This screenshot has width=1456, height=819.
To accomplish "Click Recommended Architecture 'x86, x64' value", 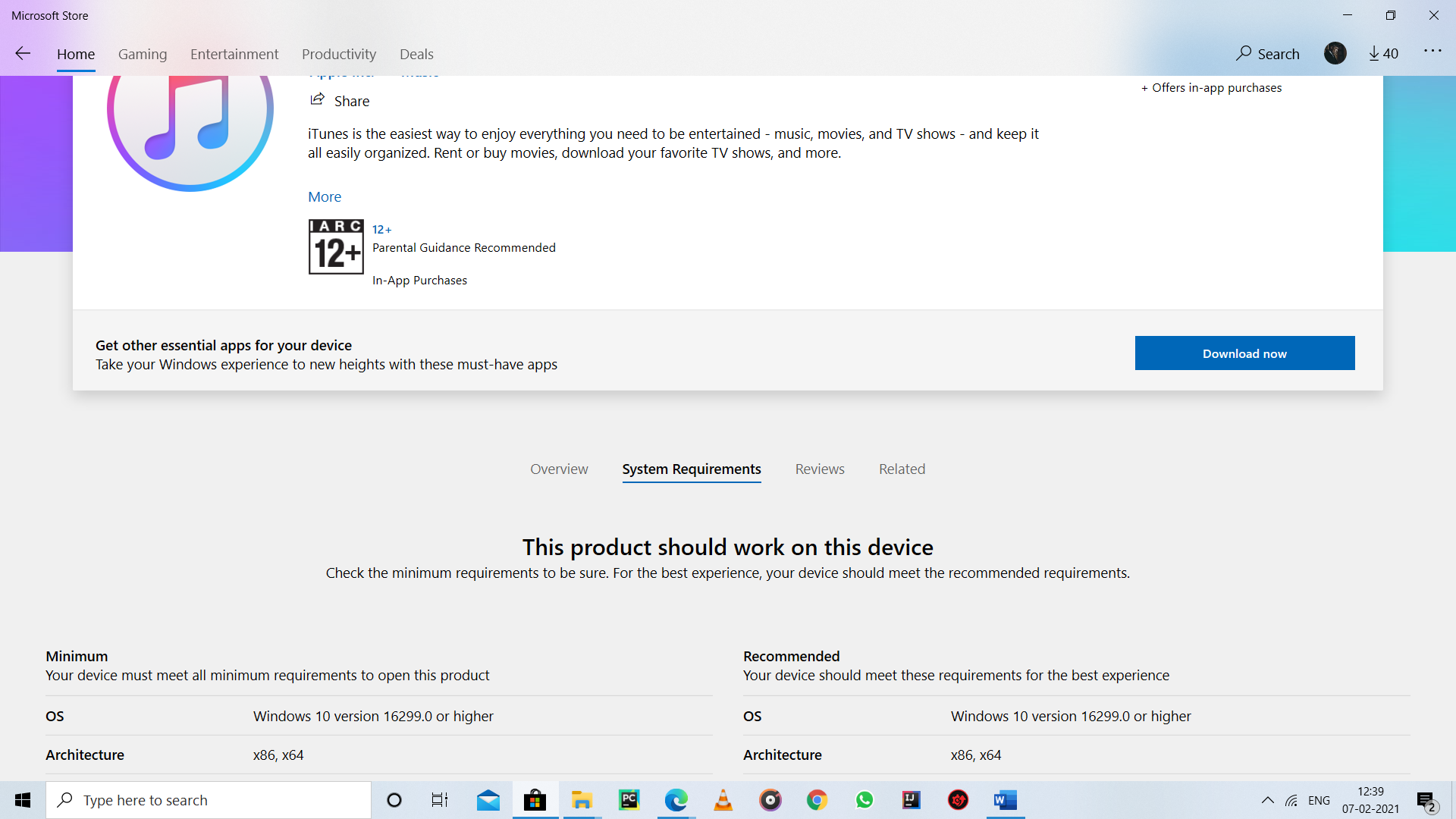I will [976, 755].
